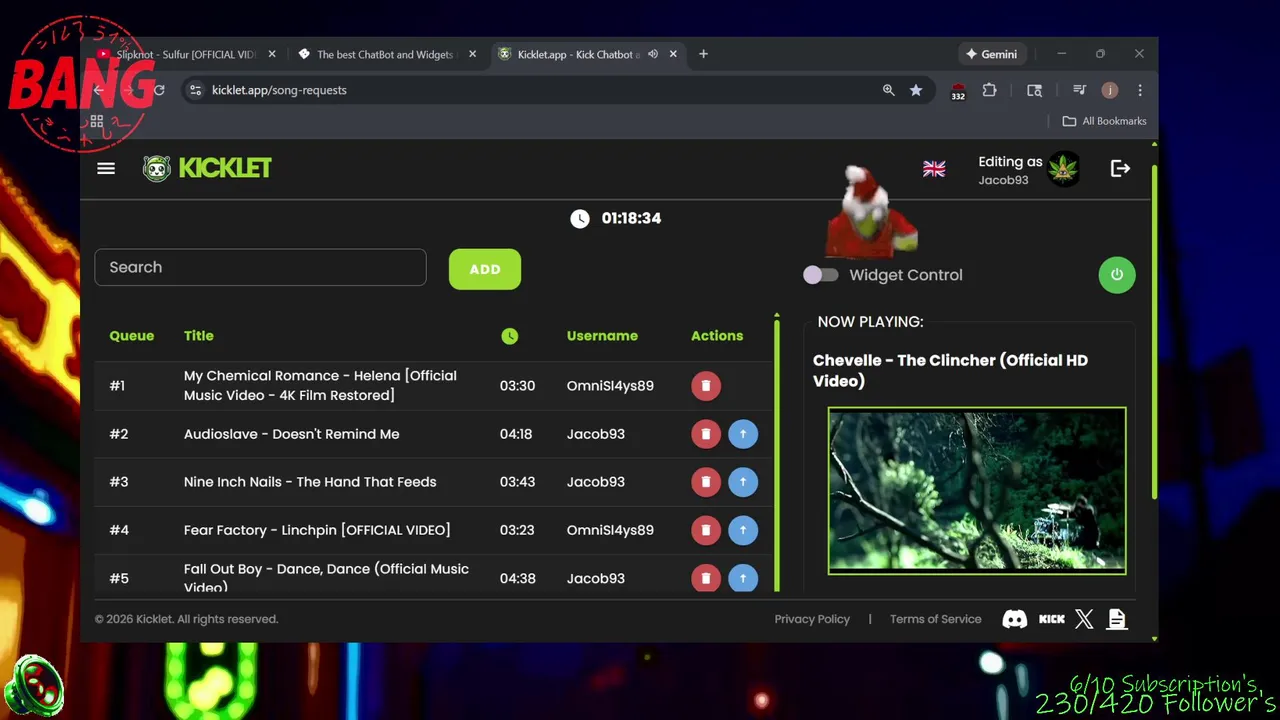The image size is (1280, 720).
Task: Click the Gemini button
Action: pos(991,54)
